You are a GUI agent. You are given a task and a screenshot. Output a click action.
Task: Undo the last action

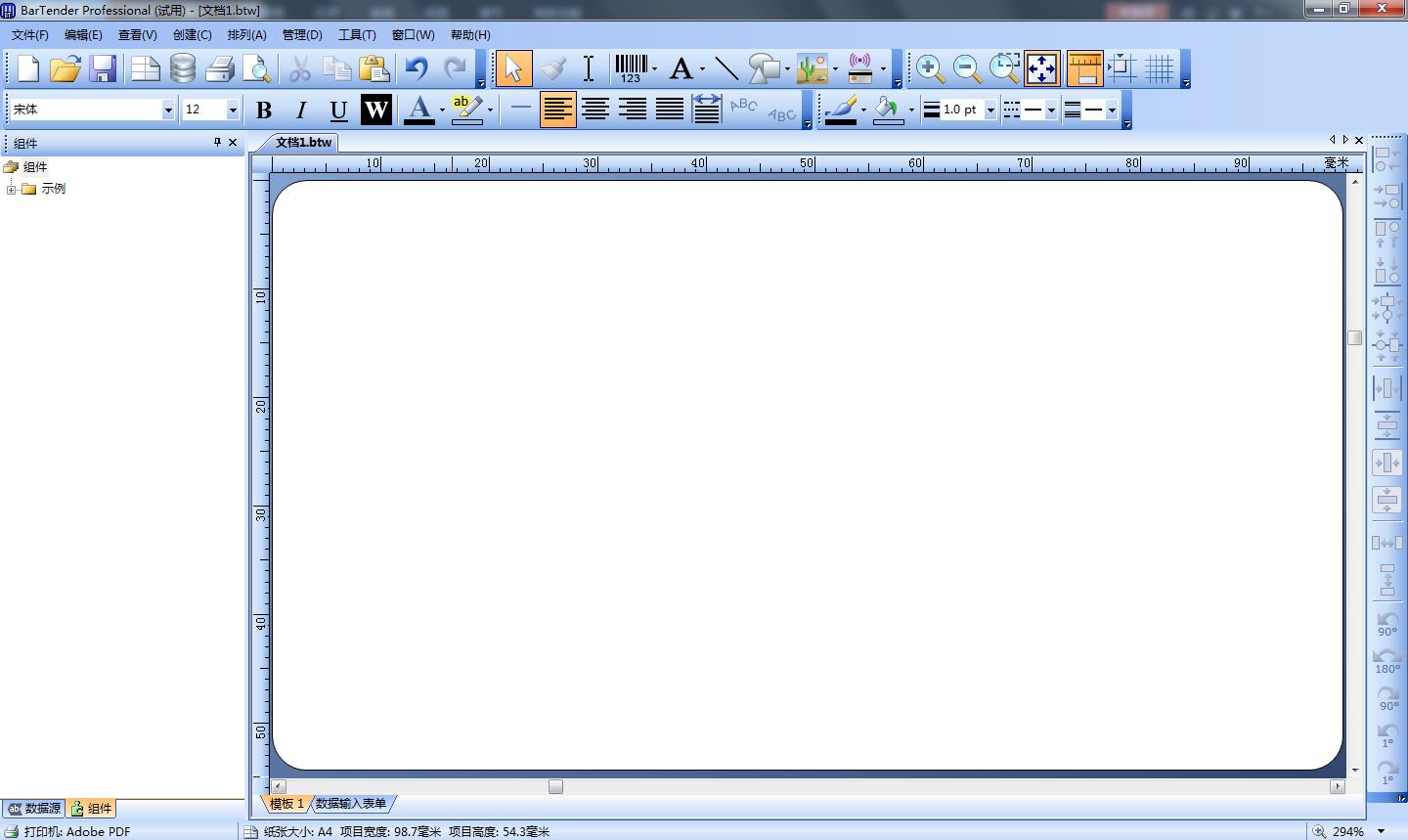tap(418, 68)
